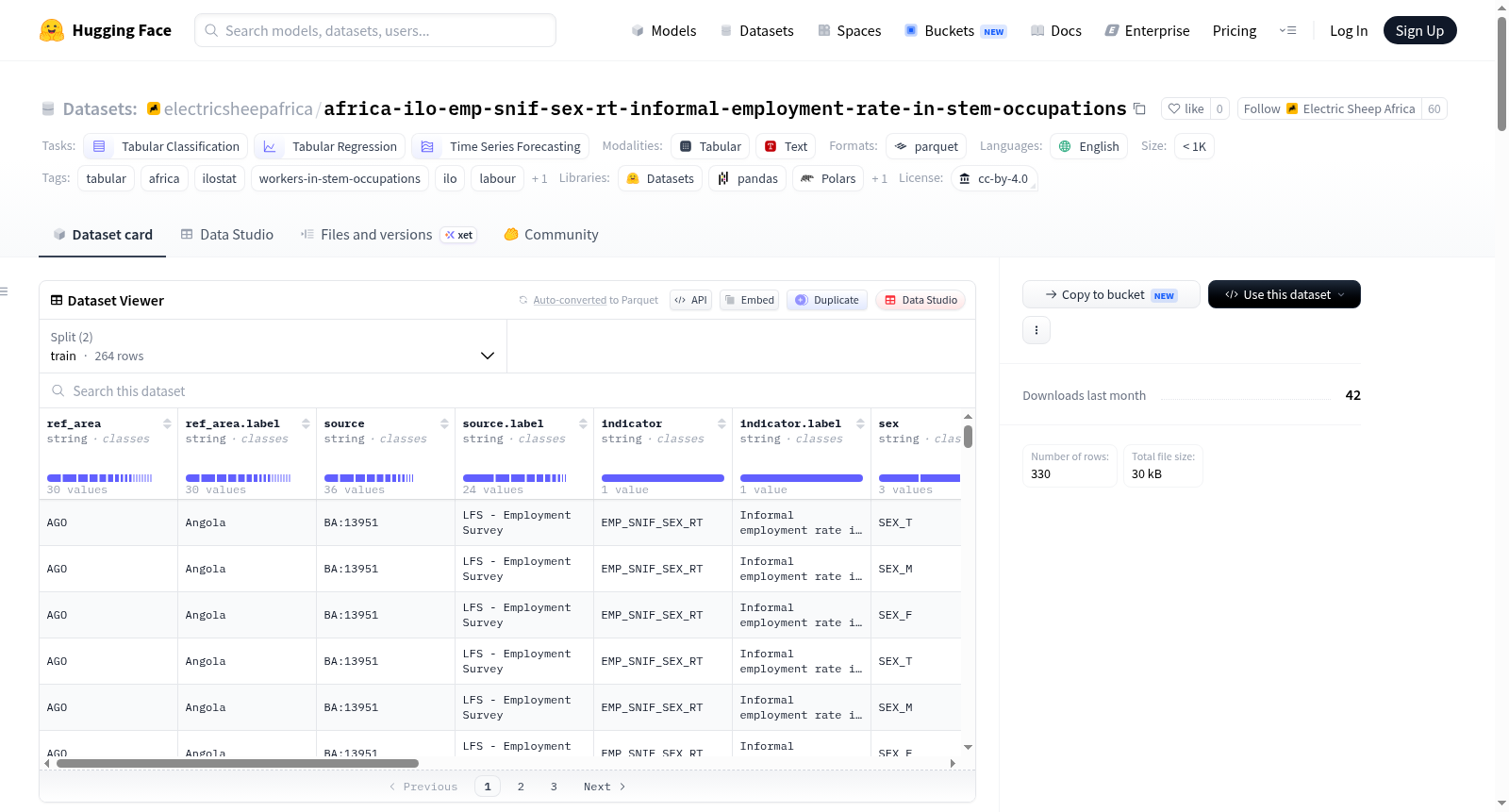
Task: Click Next page in the pagination
Action: (x=605, y=787)
